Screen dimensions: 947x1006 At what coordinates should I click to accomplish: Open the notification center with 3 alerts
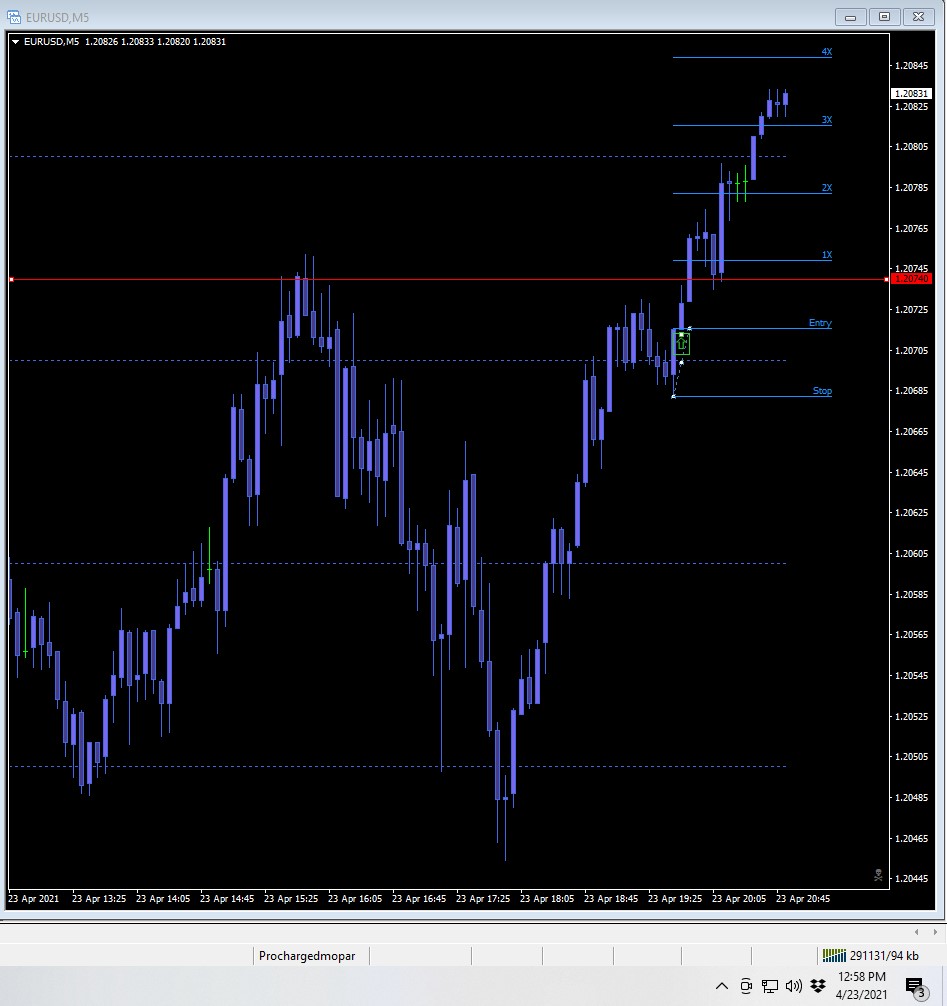[x=916, y=987]
